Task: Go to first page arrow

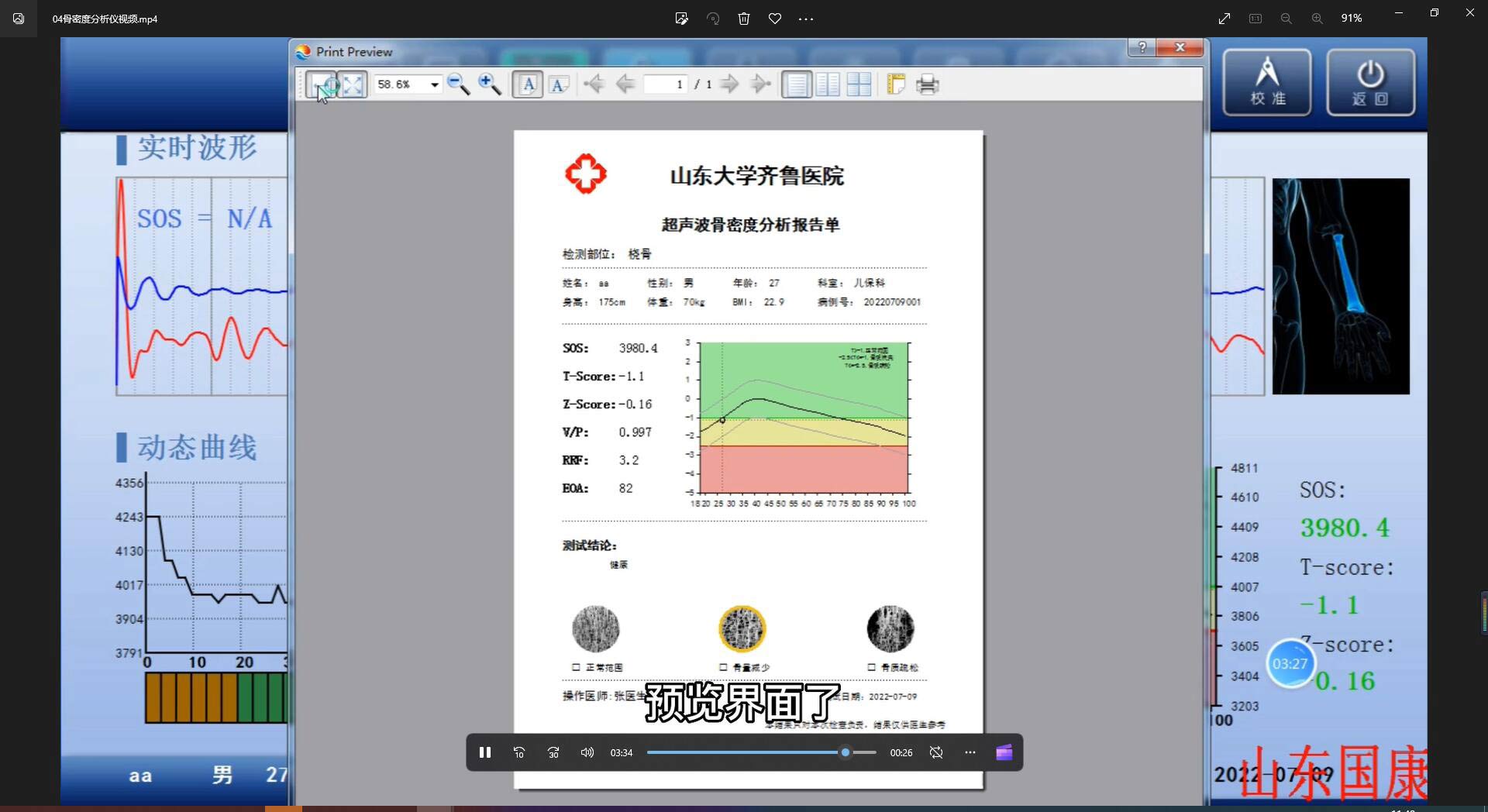Action: tap(594, 84)
